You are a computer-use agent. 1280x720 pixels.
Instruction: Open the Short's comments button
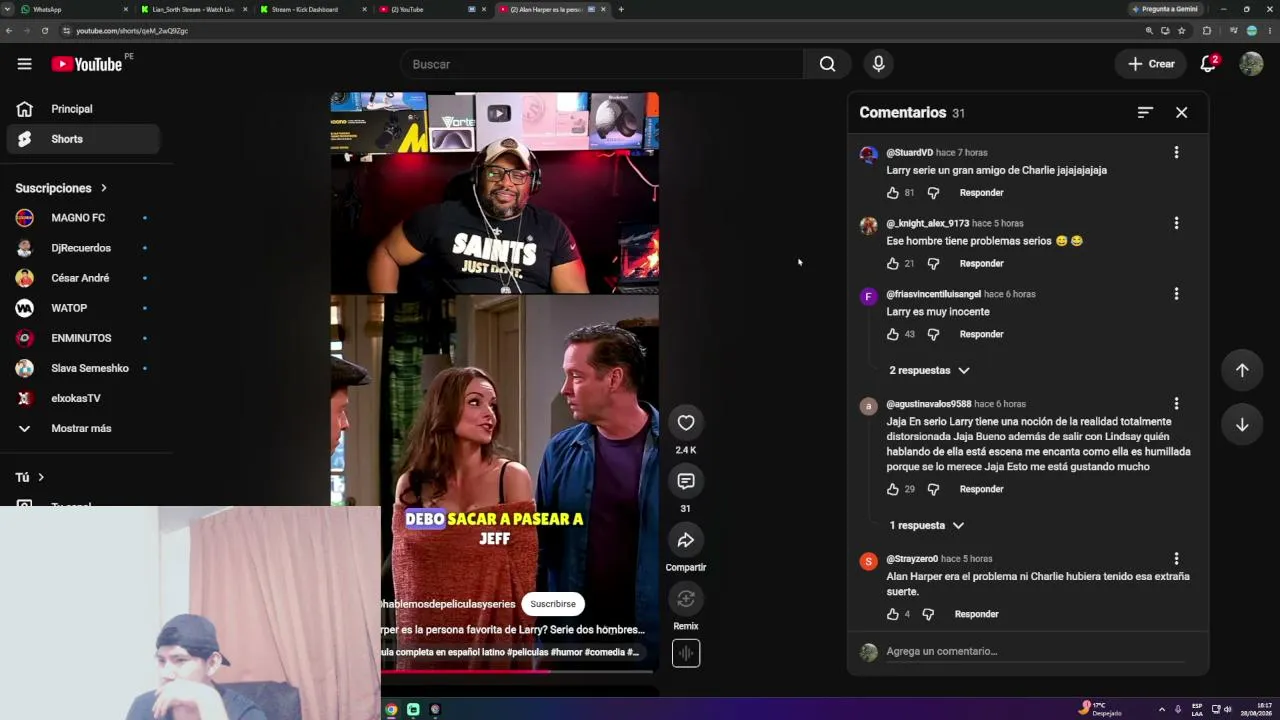click(686, 482)
